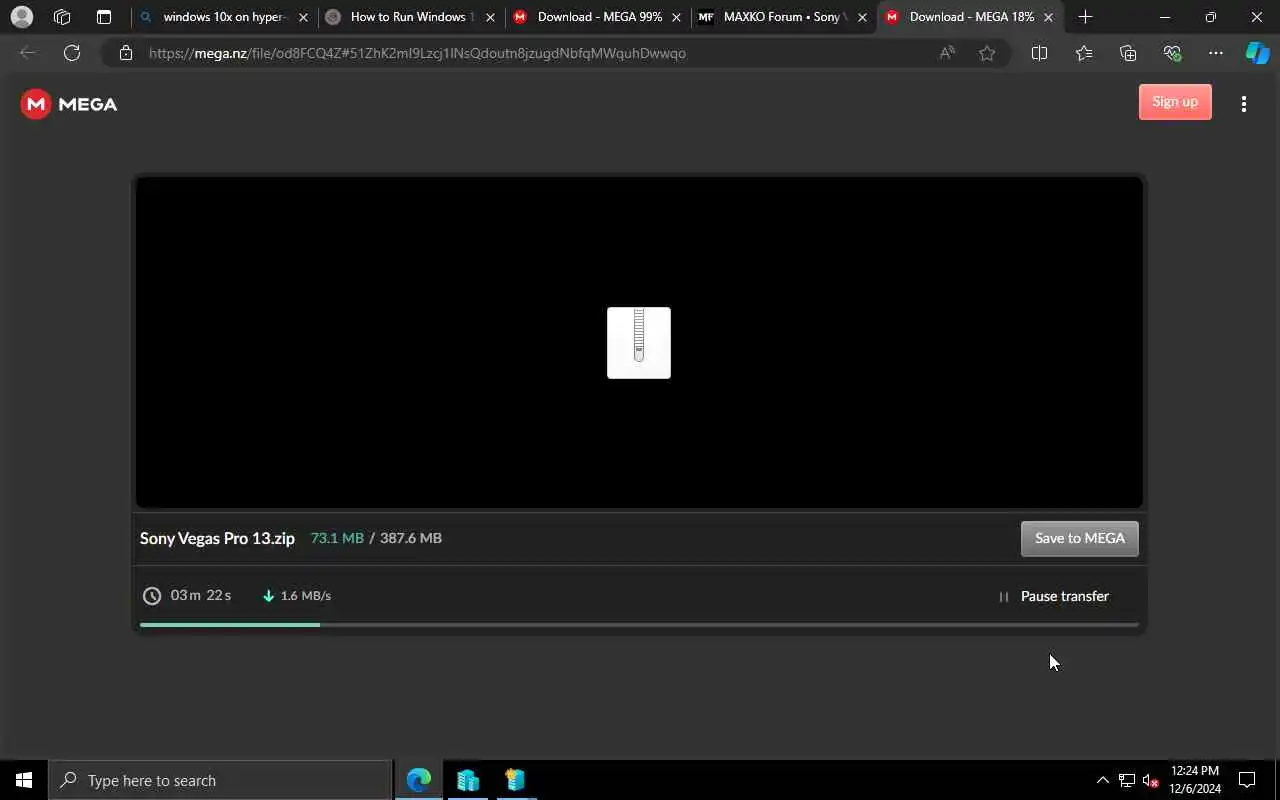Click the Sign up button
Screen dimensions: 1280x800
coord(1175,102)
